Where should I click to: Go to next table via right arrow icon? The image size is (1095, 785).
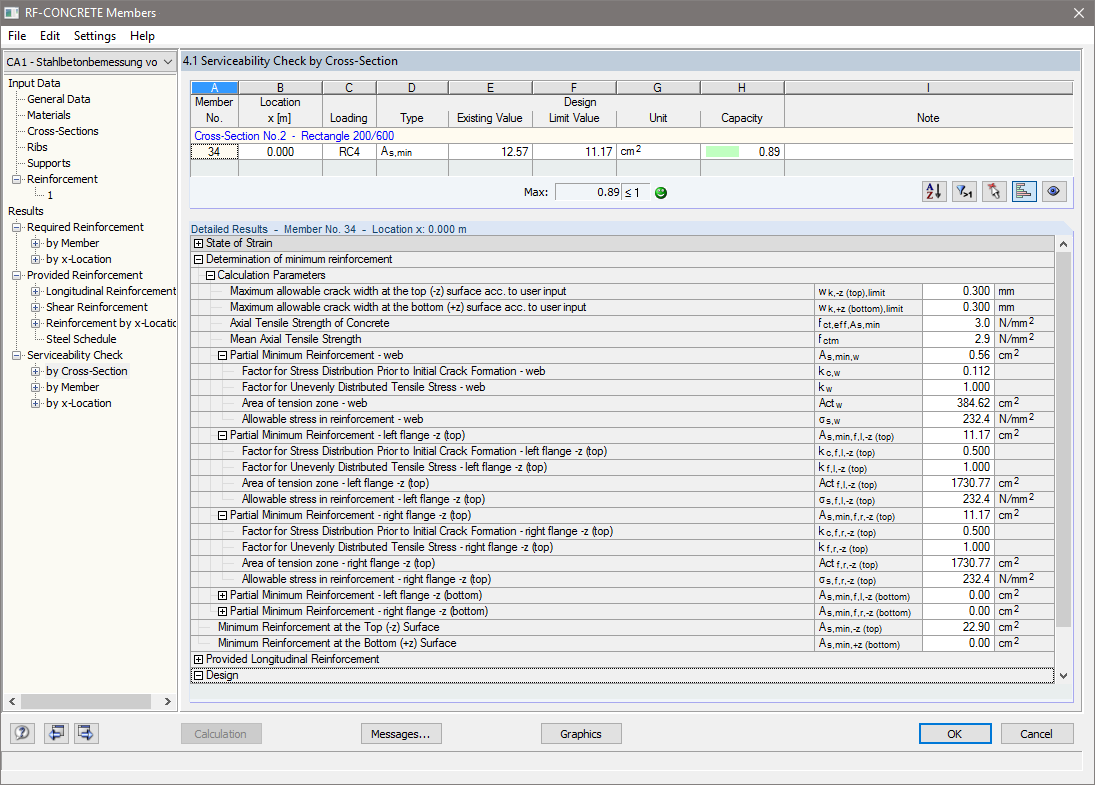click(86, 733)
